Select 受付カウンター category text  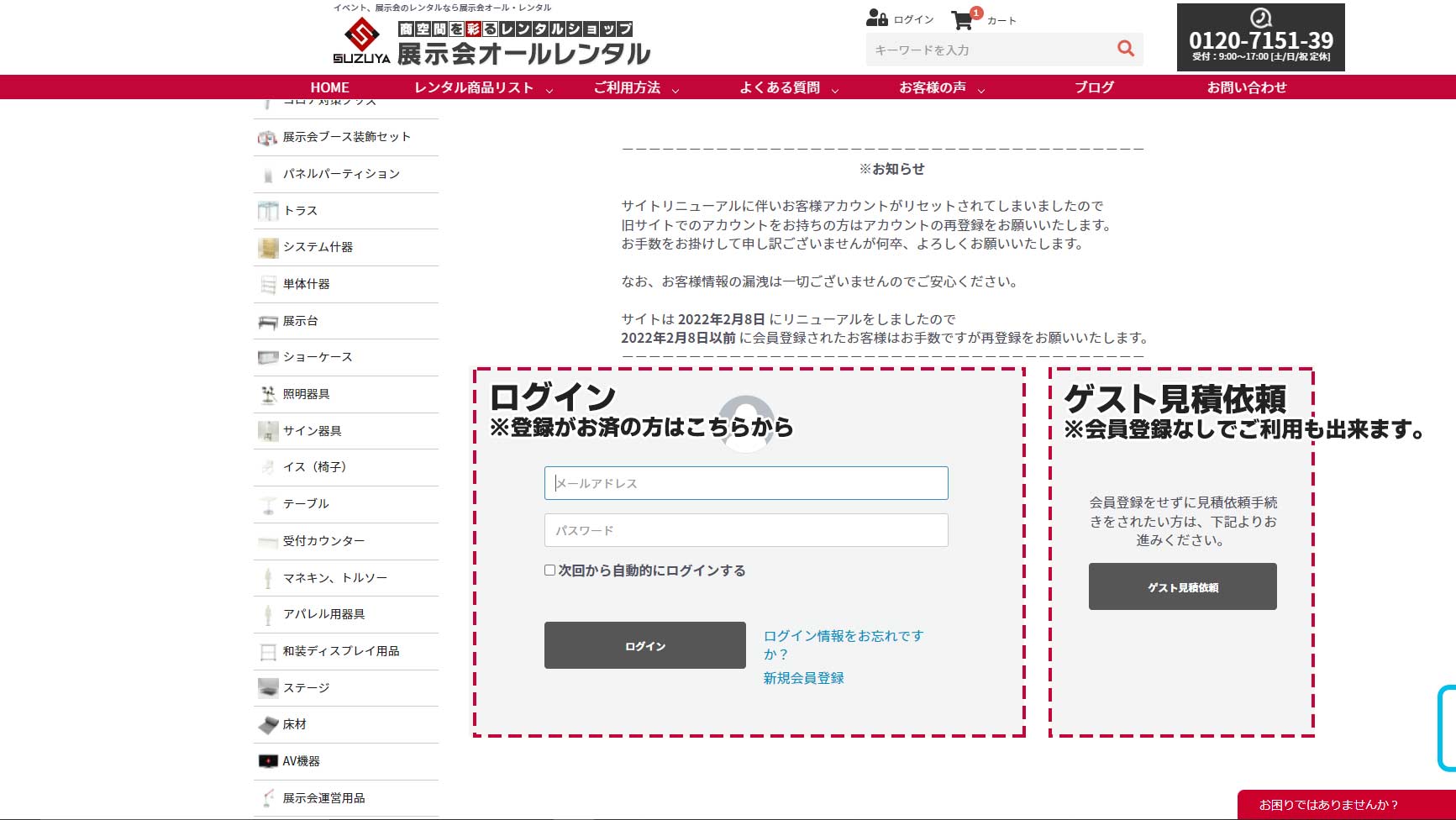point(323,541)
